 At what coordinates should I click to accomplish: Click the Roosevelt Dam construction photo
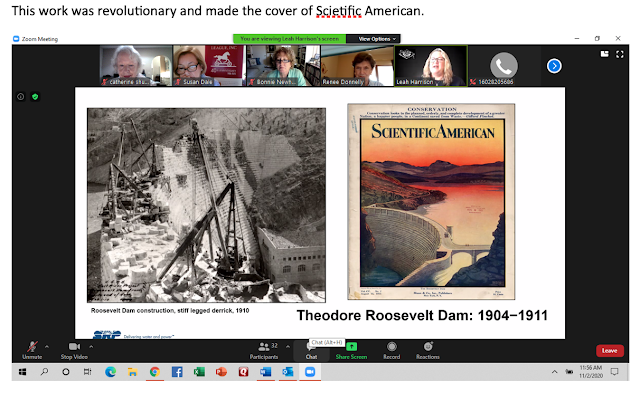click(x=206, y=205)
